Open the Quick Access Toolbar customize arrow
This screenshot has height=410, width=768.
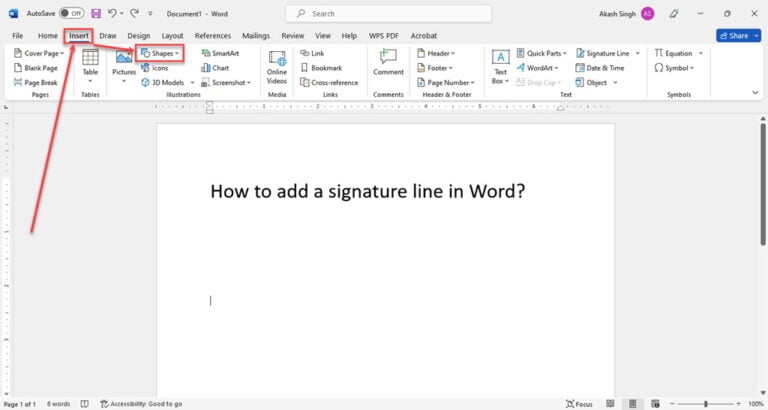[x=150, y=14]
